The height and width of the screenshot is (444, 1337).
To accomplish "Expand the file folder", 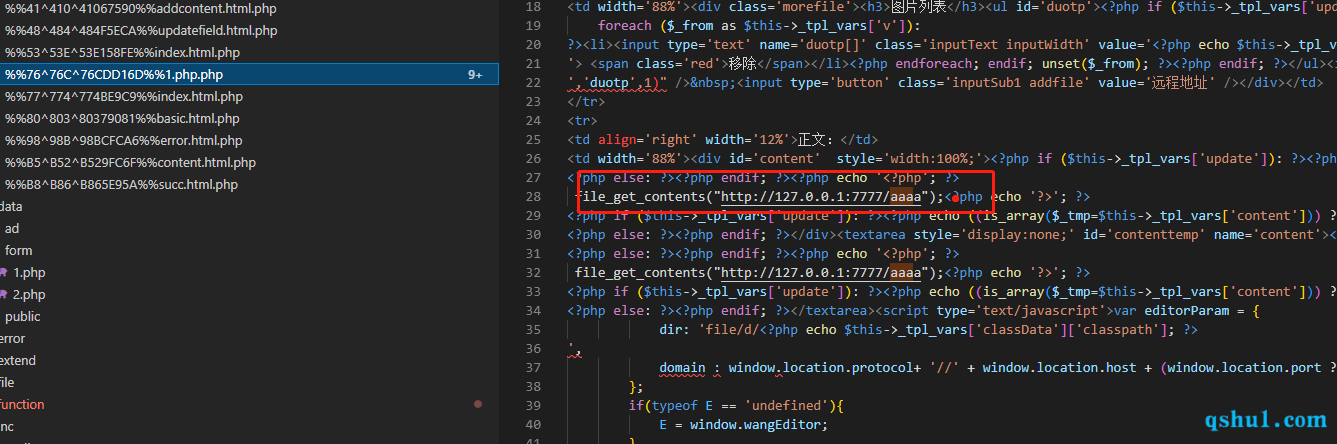I will 7,382.
